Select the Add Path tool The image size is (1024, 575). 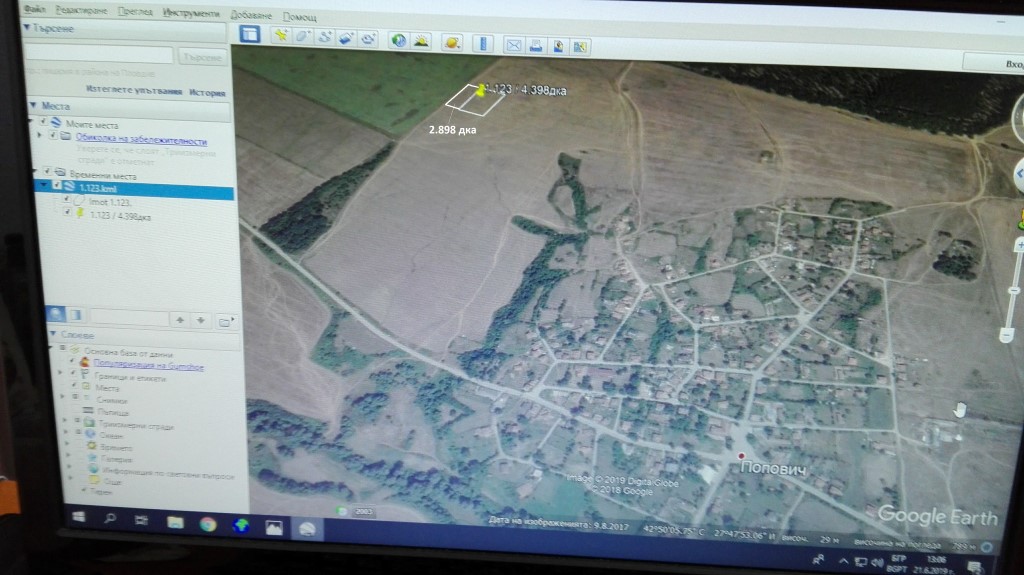pyautogui.click(x=325, y=38)
